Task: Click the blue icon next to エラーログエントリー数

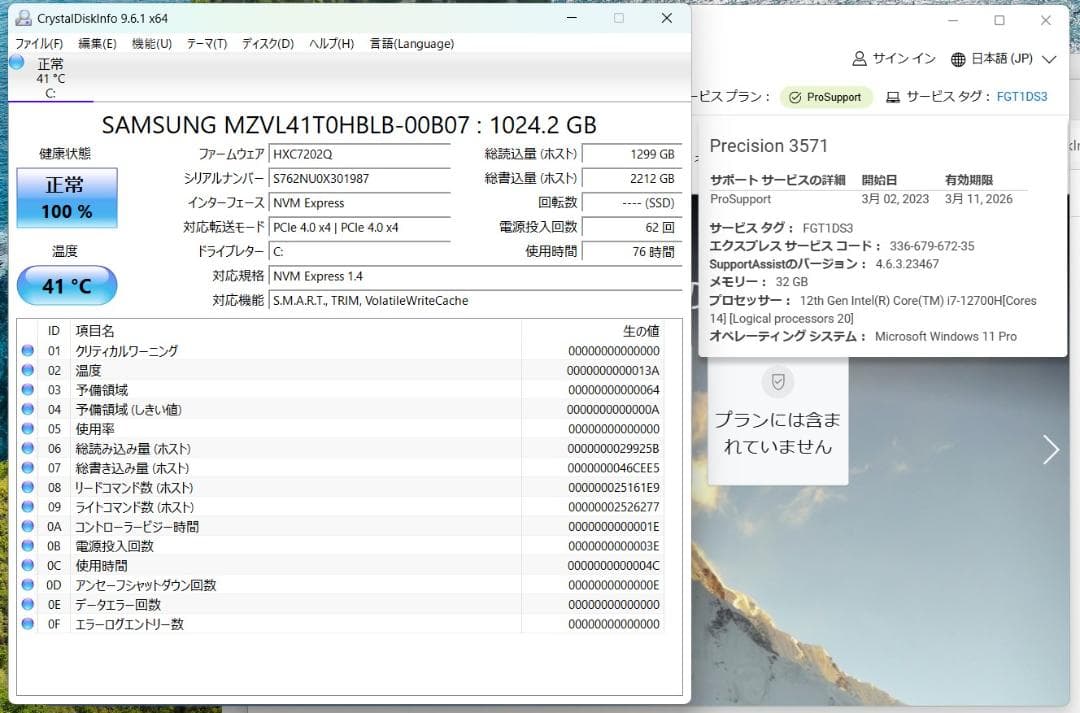Action: pyautogui.click(x=29, y=624)
